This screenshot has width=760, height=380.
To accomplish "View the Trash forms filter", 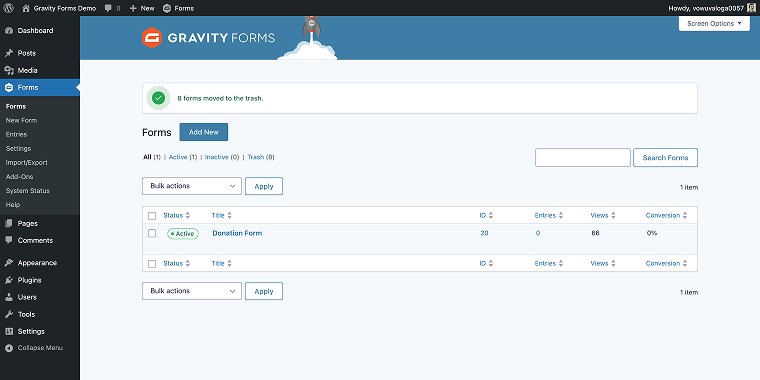I will [256, 157].
